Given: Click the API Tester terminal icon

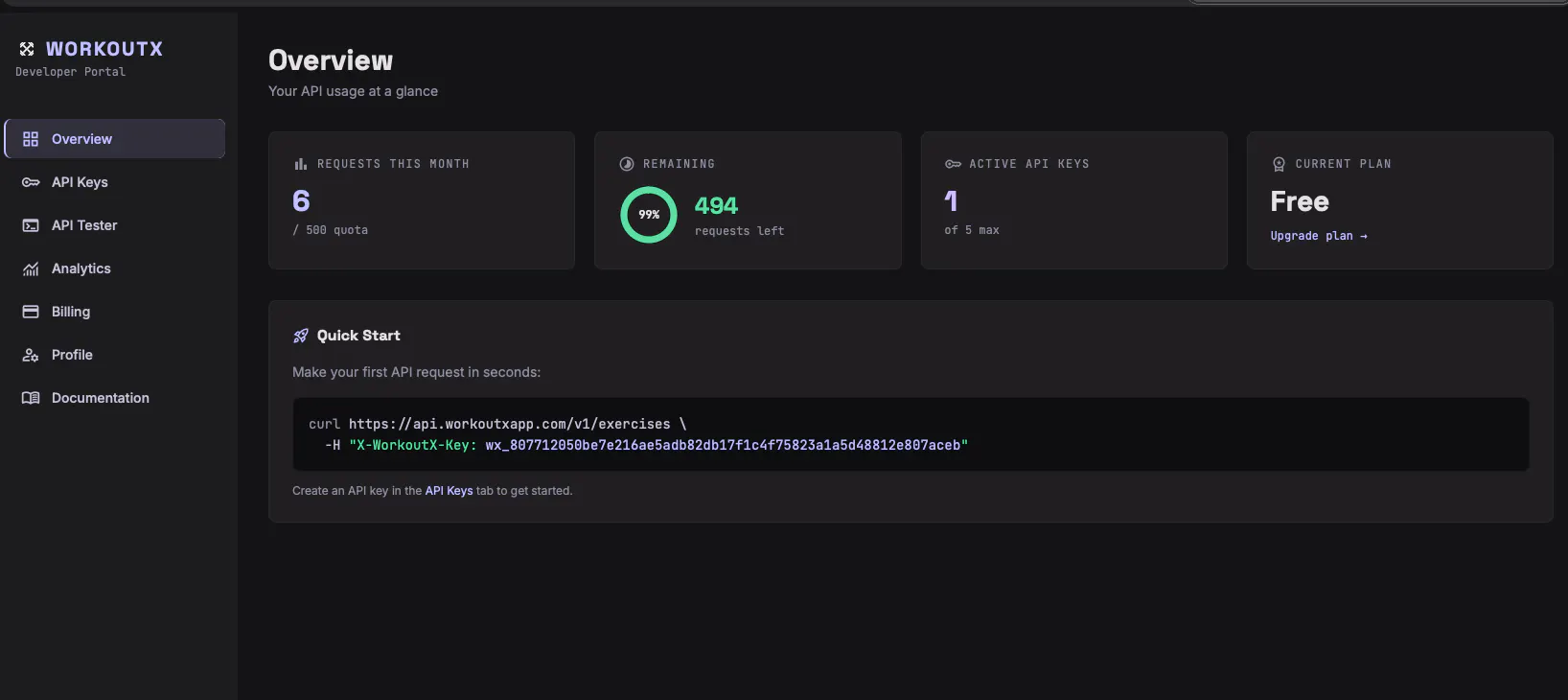Looking at the screenshot, I should click(31, 225).
